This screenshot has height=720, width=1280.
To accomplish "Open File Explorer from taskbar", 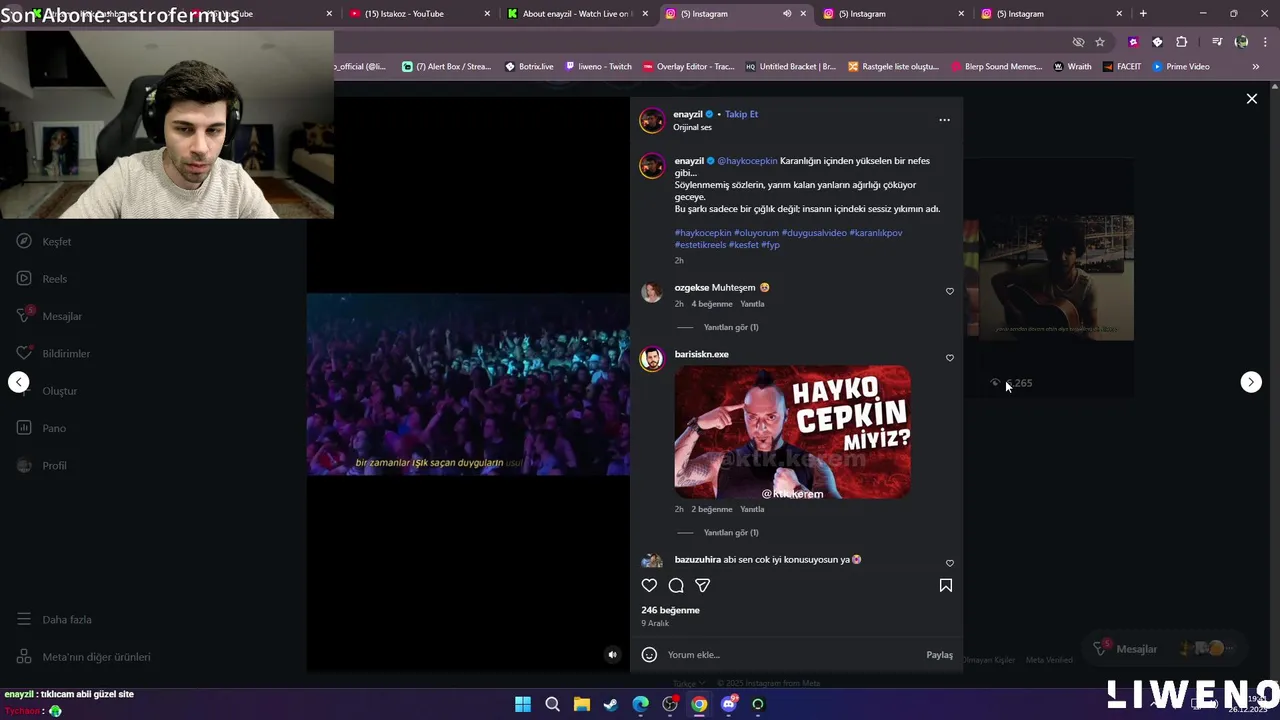I will point(582,705).
